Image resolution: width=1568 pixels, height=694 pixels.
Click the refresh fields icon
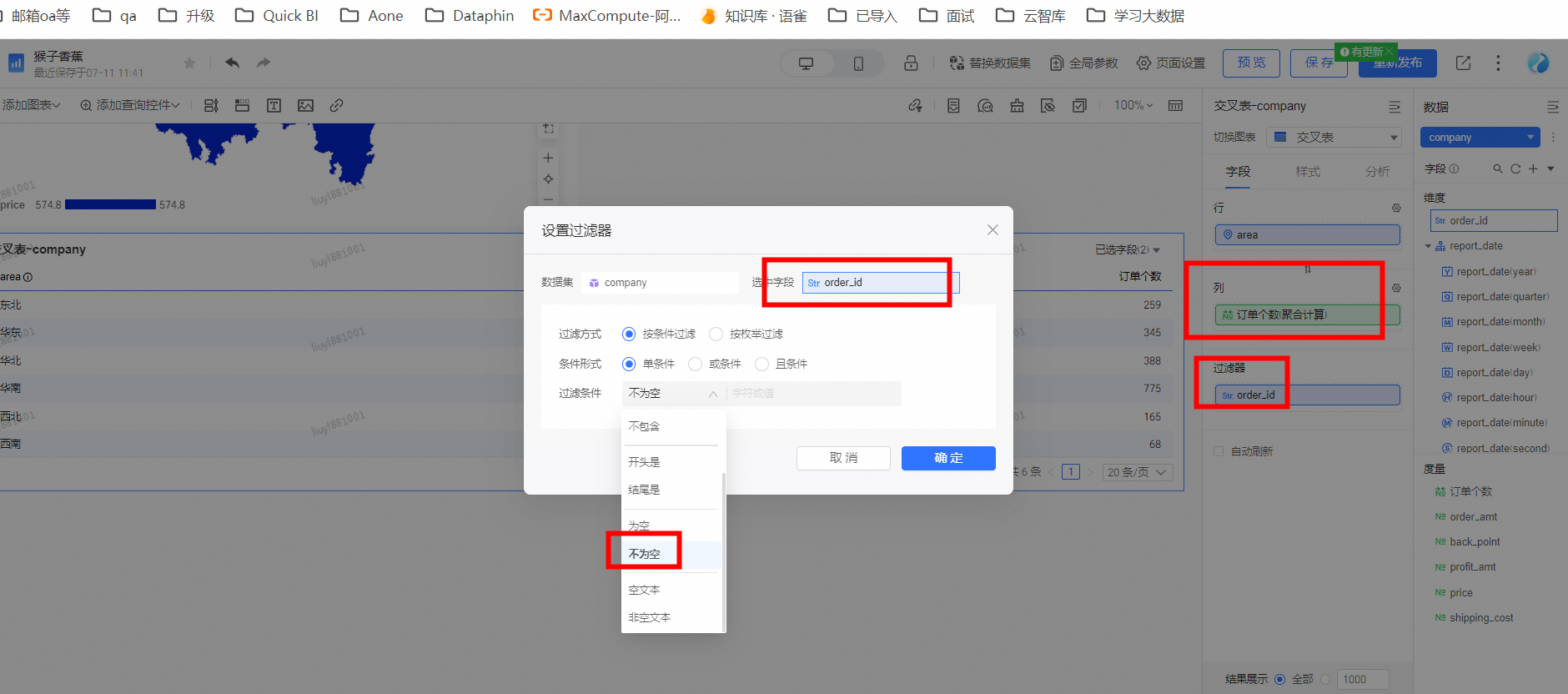(1515, 168)
